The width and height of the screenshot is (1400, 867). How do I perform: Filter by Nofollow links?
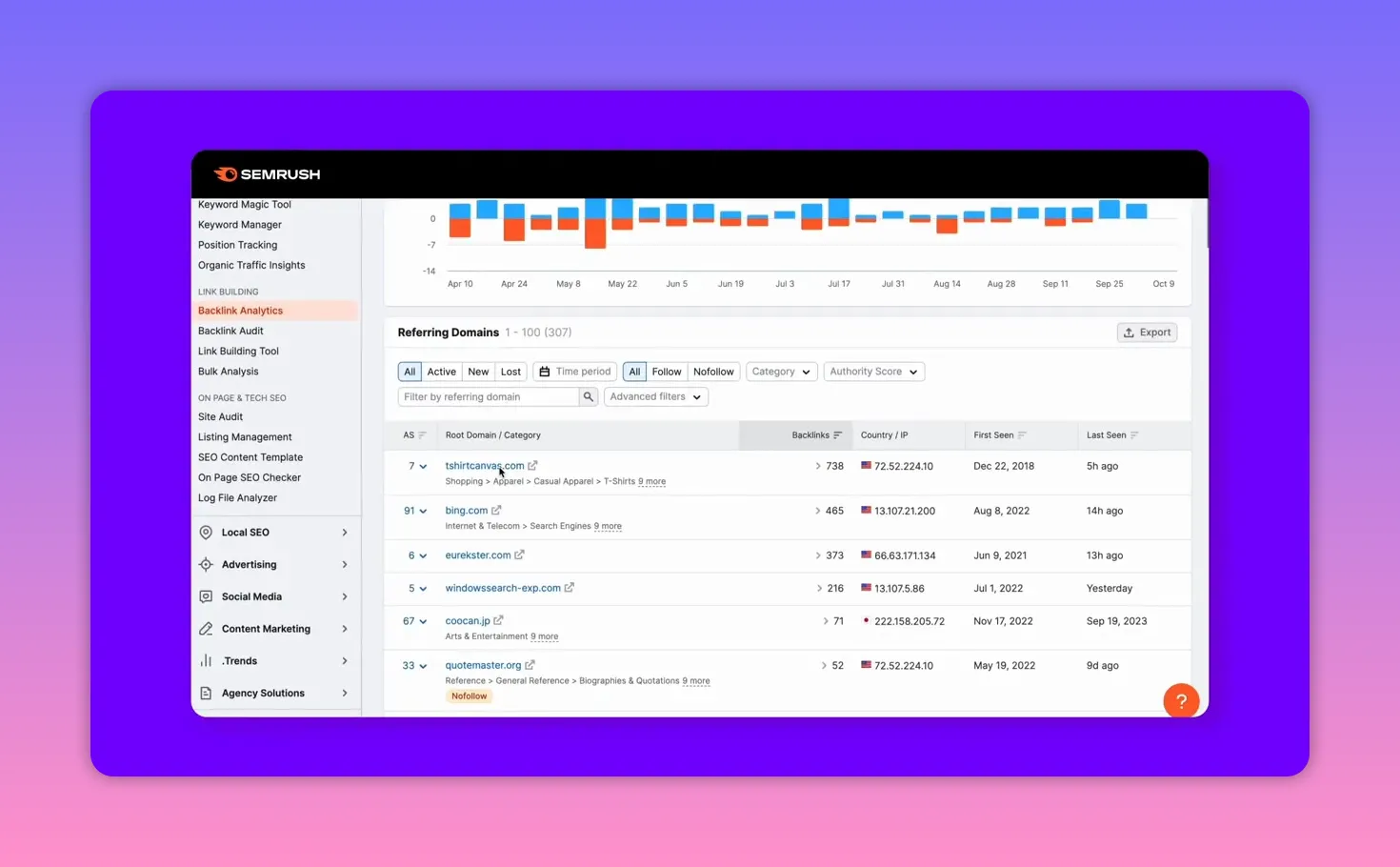click(713, 372)
